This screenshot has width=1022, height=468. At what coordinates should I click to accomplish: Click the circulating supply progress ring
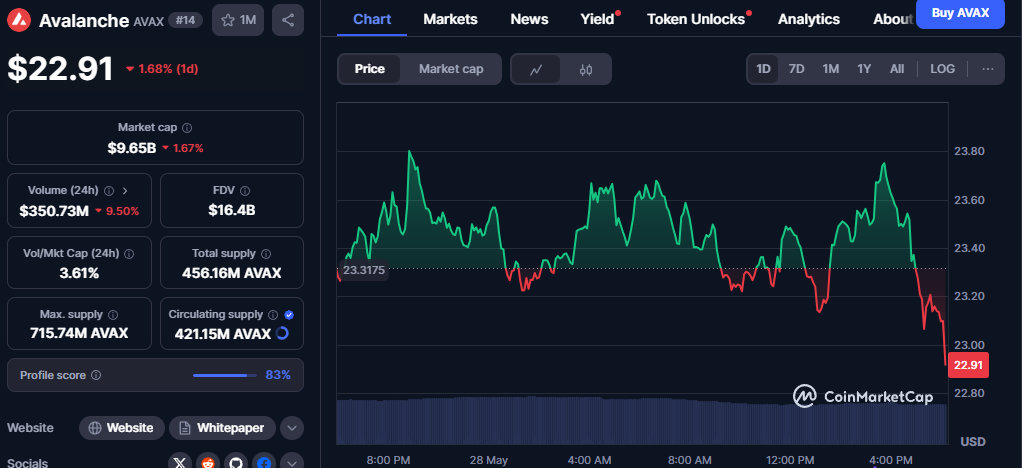(x=282, y=334)
